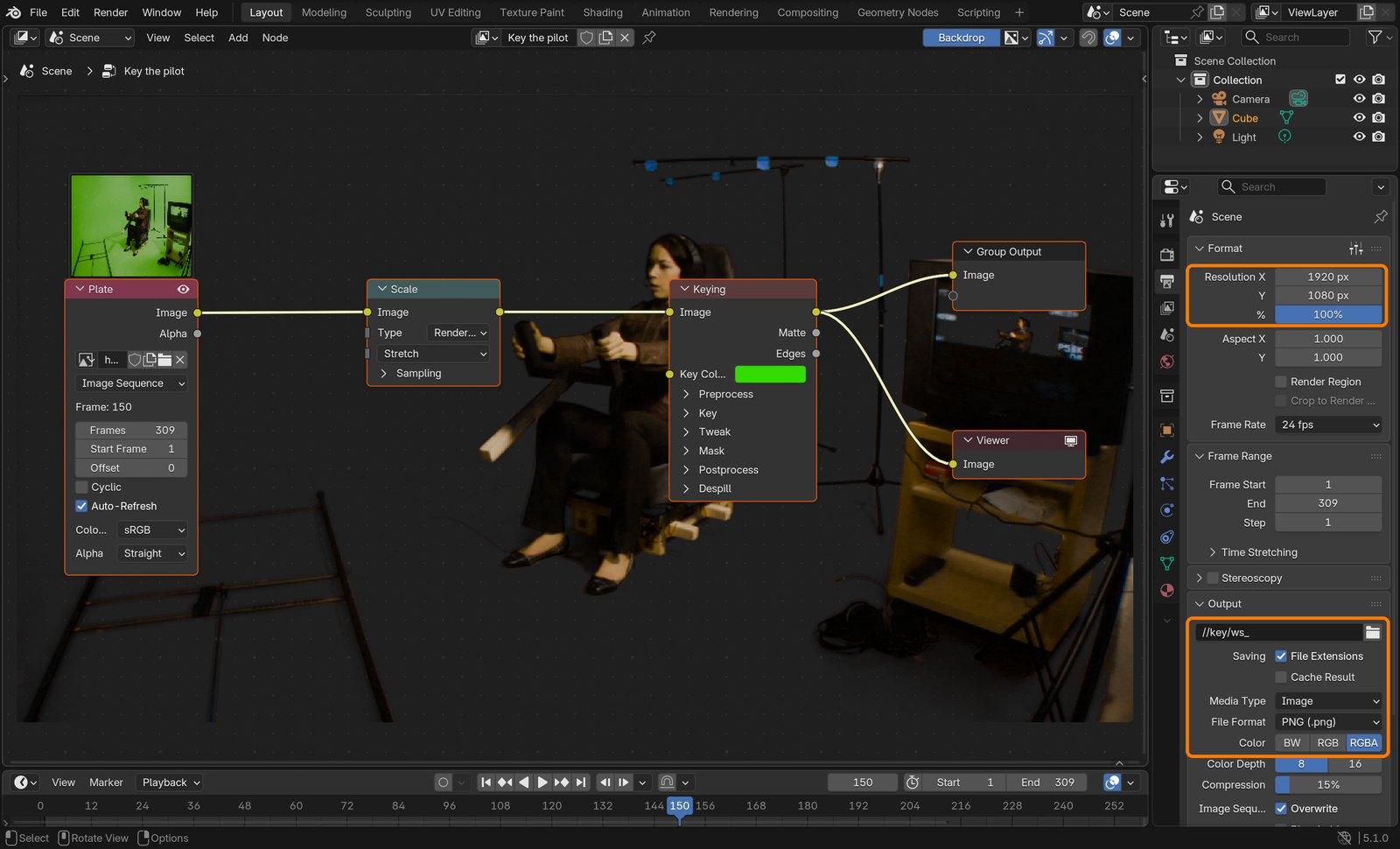1400x849 pixels.
Task: Open the Object Data mesh properties tab
Action: [1167, 564]
